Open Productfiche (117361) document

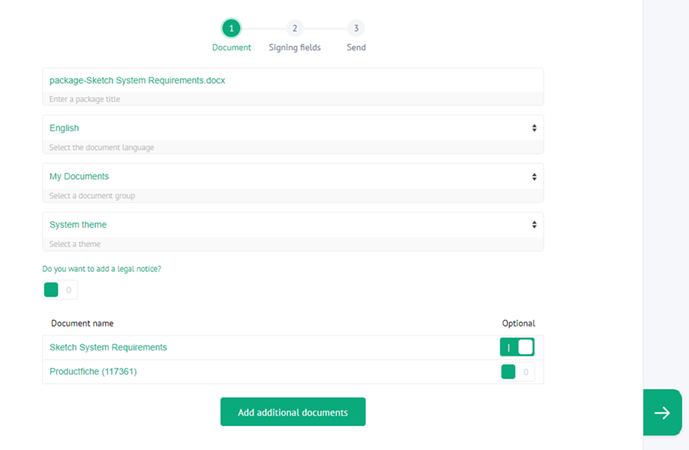93,372
